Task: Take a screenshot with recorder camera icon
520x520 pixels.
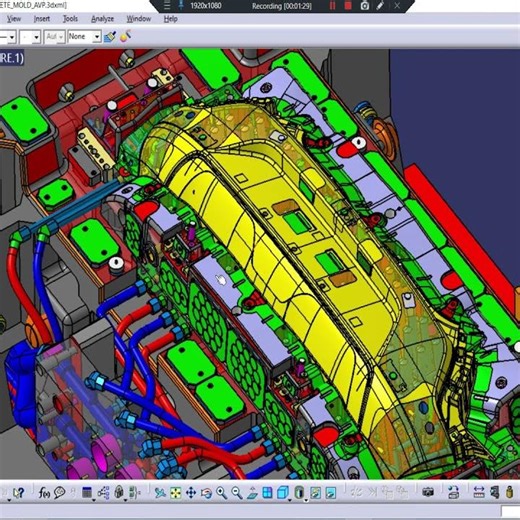Action: [x=365, y=6]
